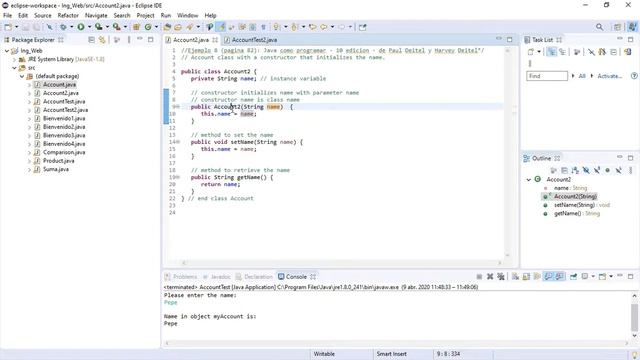The height and width of the screenshot is (360, 640).
Task: Open the Open Perspective icon
Action: (617, 27)
